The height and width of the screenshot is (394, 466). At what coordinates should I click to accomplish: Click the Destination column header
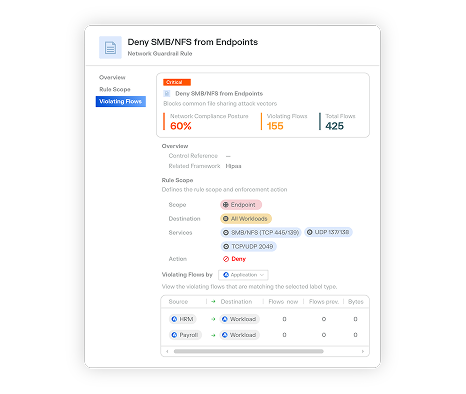236,302
